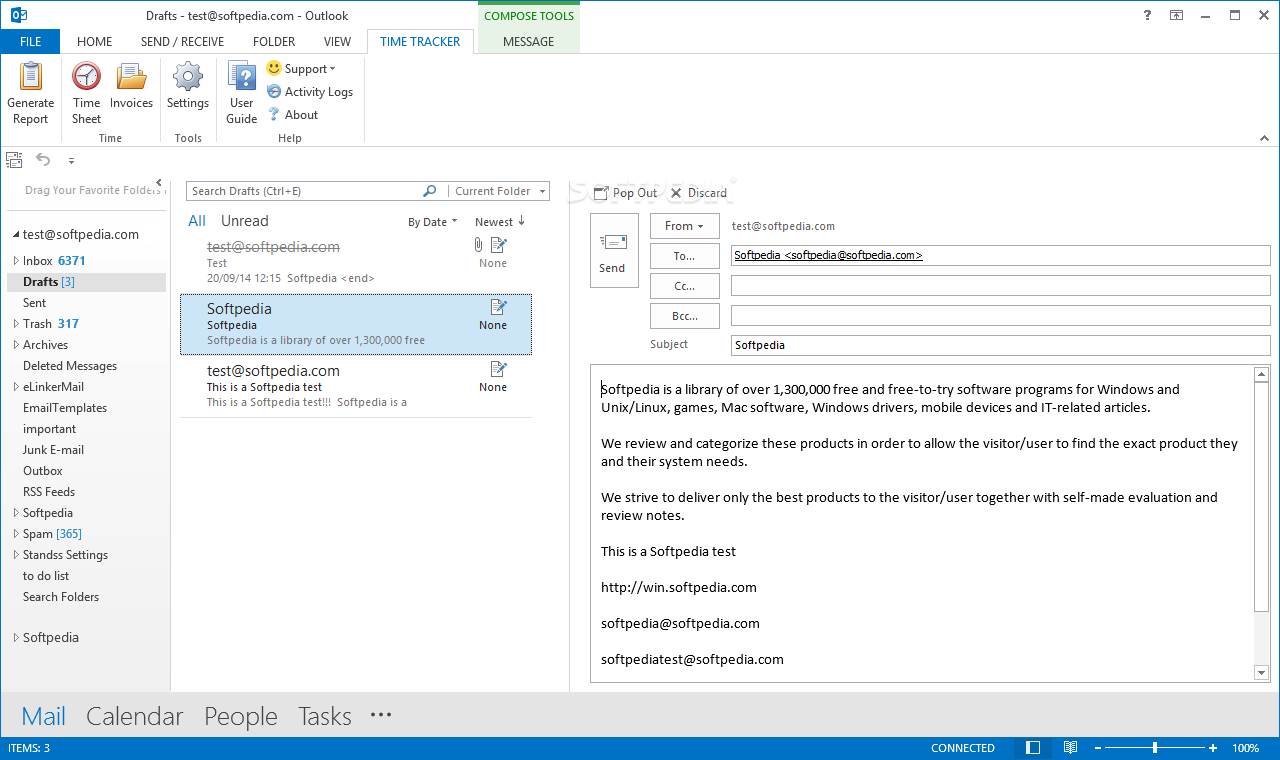The image size is (1280, 760).
Task: Click the send/receive all folders quick-access icon
Action: [14, 159]
